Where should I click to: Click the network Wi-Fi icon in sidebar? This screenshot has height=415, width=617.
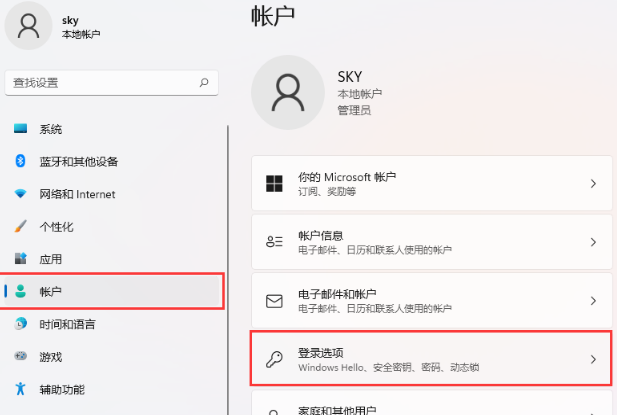20,194
